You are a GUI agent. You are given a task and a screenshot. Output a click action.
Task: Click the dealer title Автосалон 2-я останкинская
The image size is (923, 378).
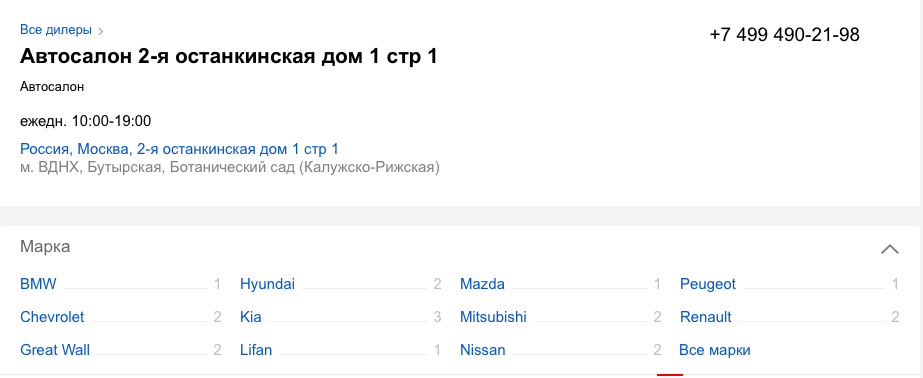pos(228,57)
